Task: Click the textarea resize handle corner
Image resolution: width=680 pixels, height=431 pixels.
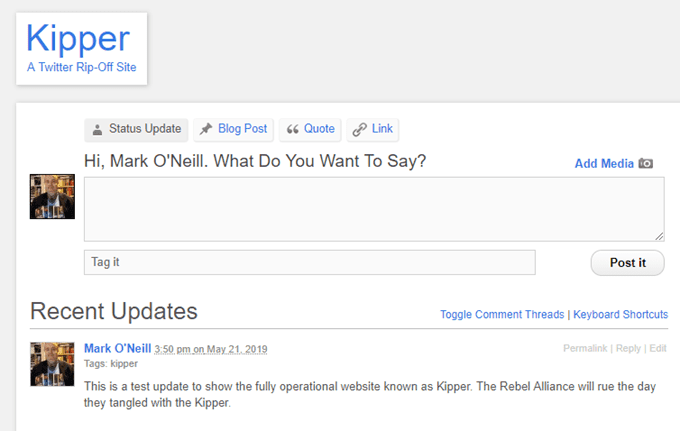Action: click(659, 236)
